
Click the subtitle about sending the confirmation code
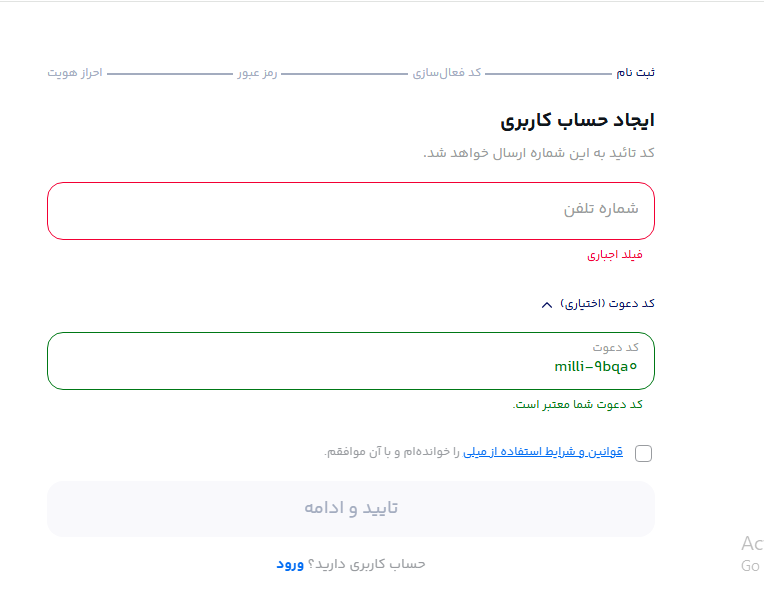pyautogui.click(x=538, y=153)
